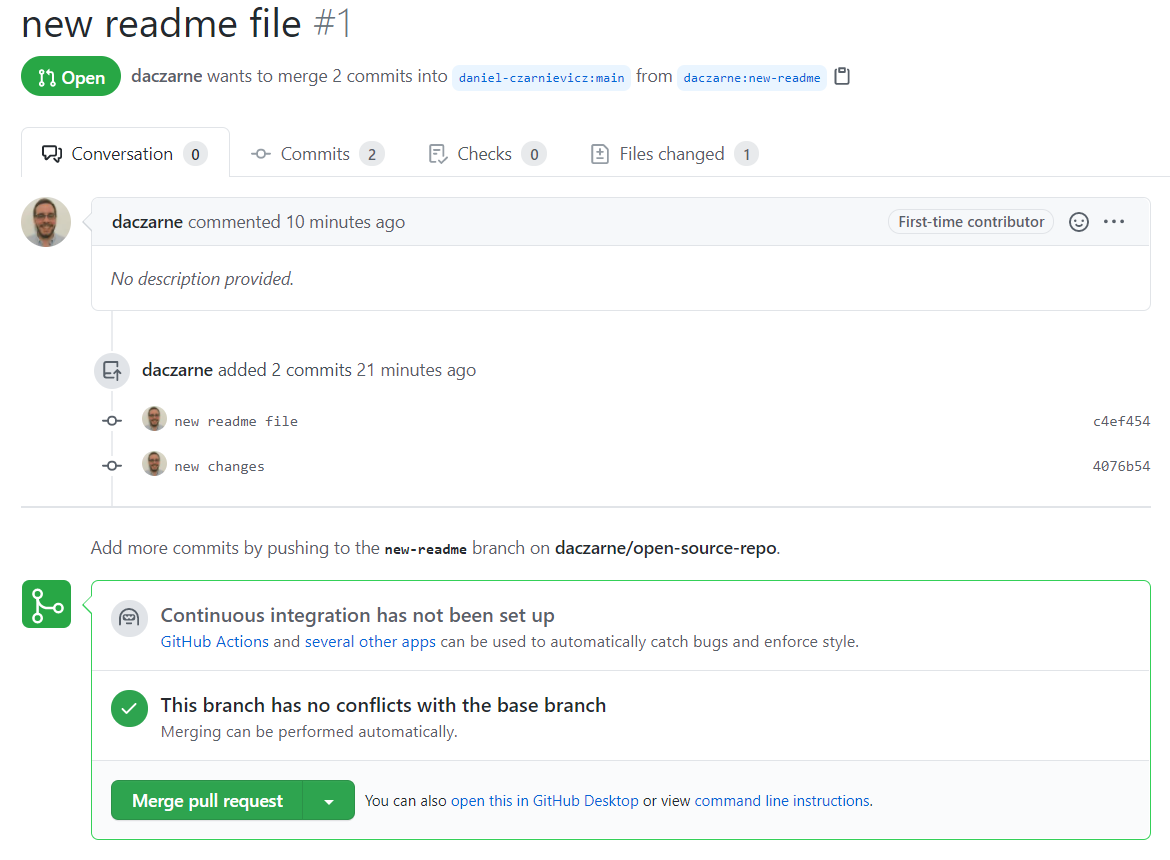Screen dimensions: 1170x860
Task: View command line instructions link
Action: 782,801
